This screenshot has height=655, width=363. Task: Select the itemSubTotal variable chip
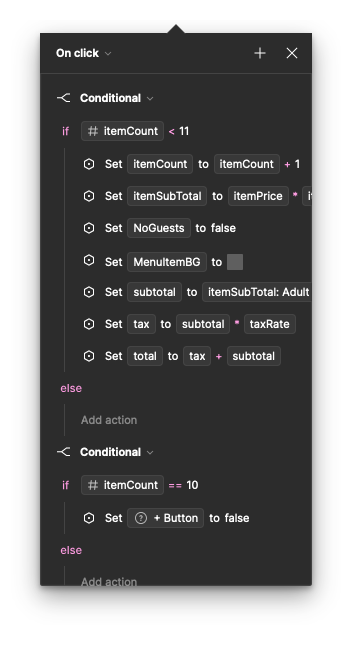167,196
